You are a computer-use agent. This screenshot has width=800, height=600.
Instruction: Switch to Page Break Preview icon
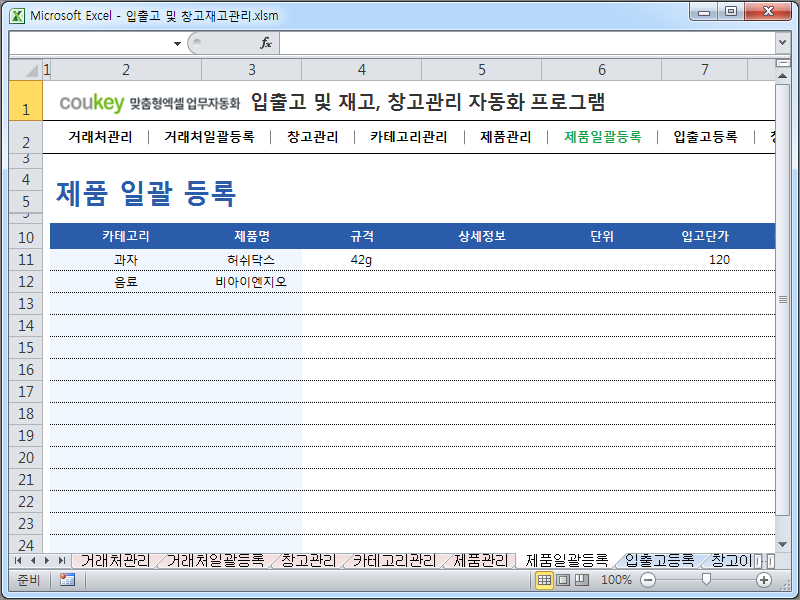click(582, 580)
